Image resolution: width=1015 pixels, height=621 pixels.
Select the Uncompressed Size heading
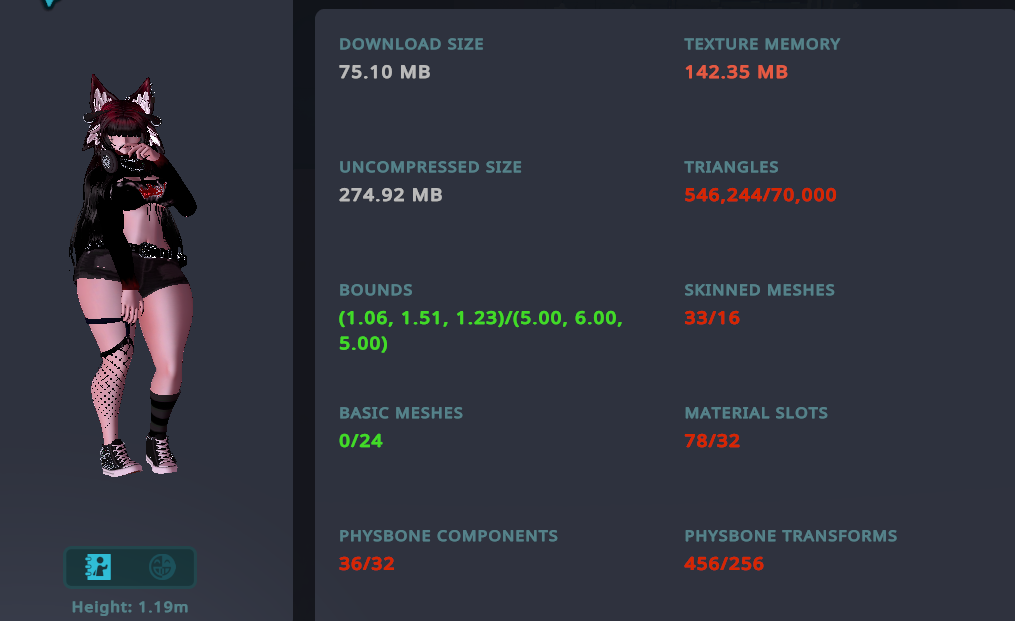tap(430, 167)
